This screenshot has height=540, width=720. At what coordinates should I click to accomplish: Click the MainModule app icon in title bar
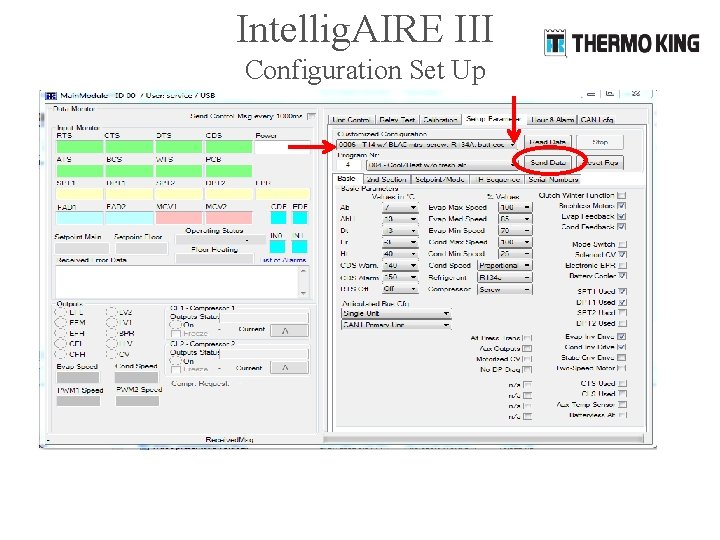51,96
